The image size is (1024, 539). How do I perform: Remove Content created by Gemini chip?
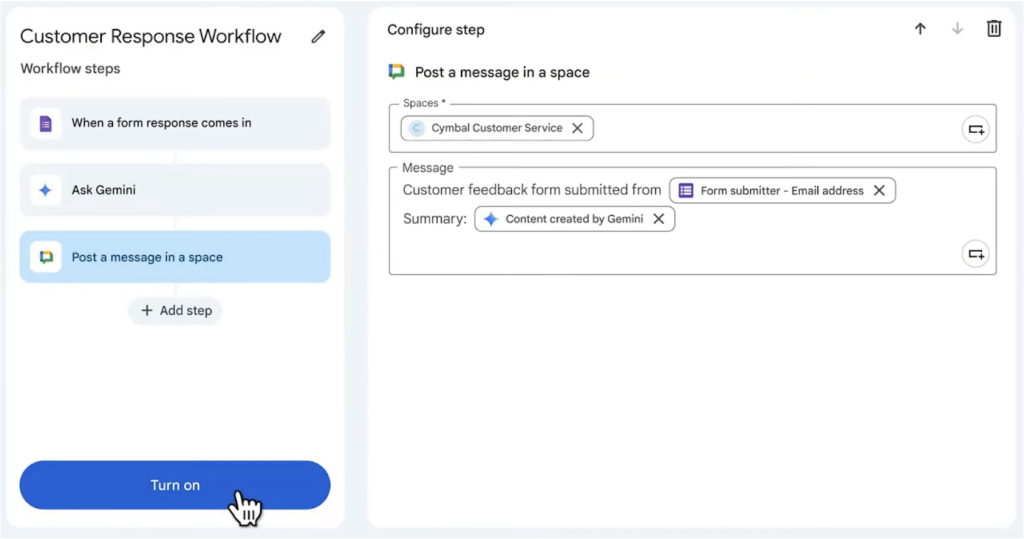(659, 219)
